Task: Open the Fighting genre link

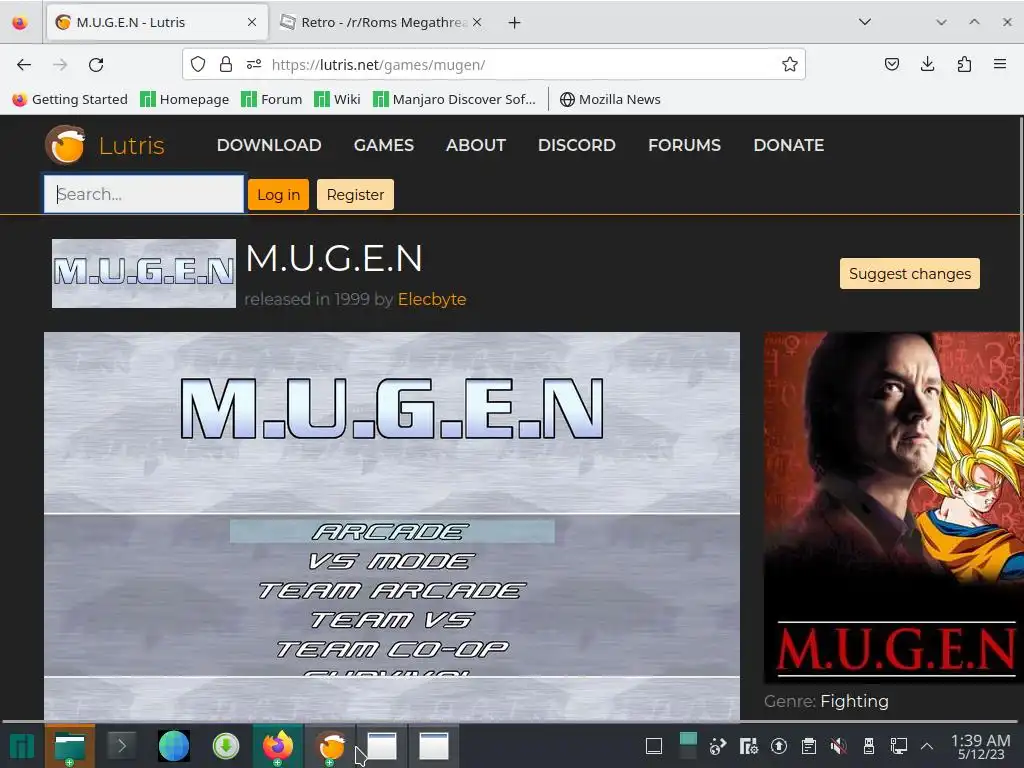Action: click(854, 701)
